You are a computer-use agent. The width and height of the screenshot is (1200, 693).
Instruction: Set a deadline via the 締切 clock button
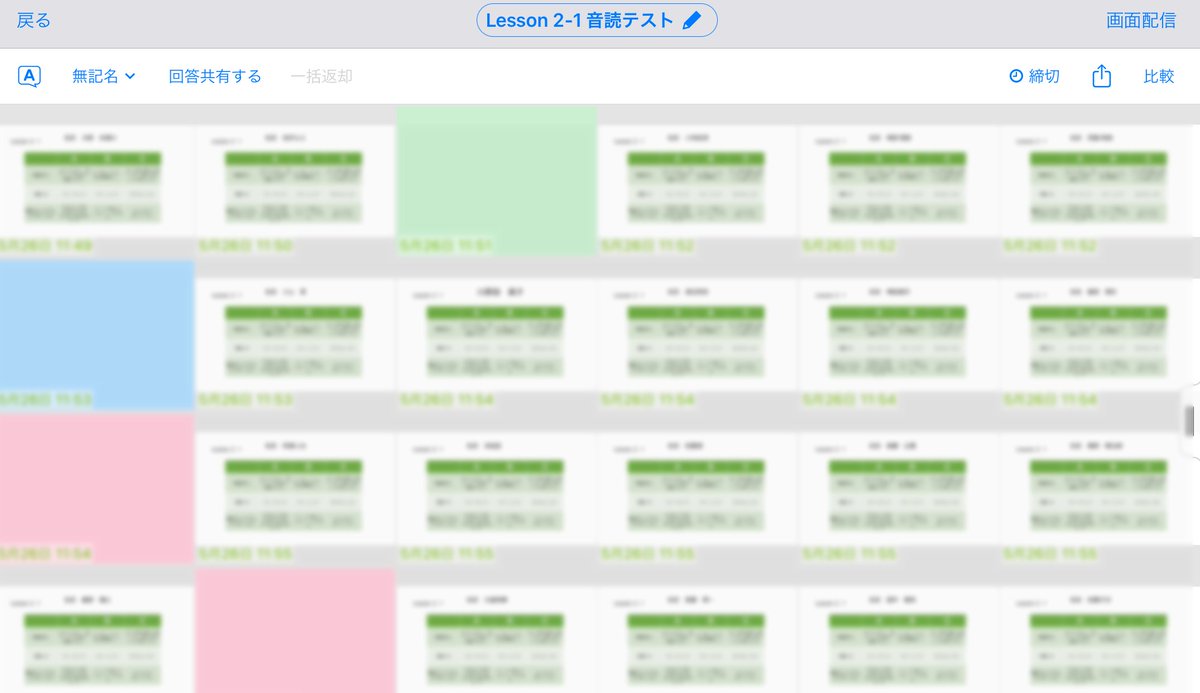click(1035, 76)
